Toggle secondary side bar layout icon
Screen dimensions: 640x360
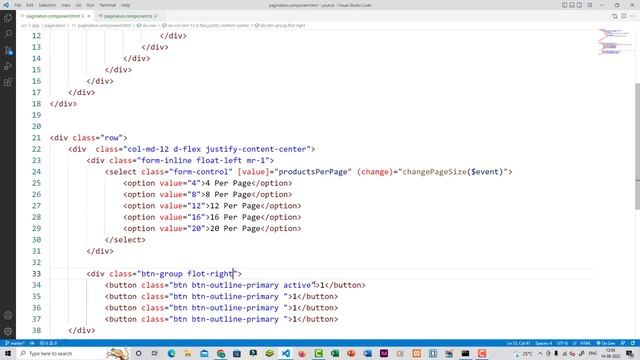pos(579,5)
